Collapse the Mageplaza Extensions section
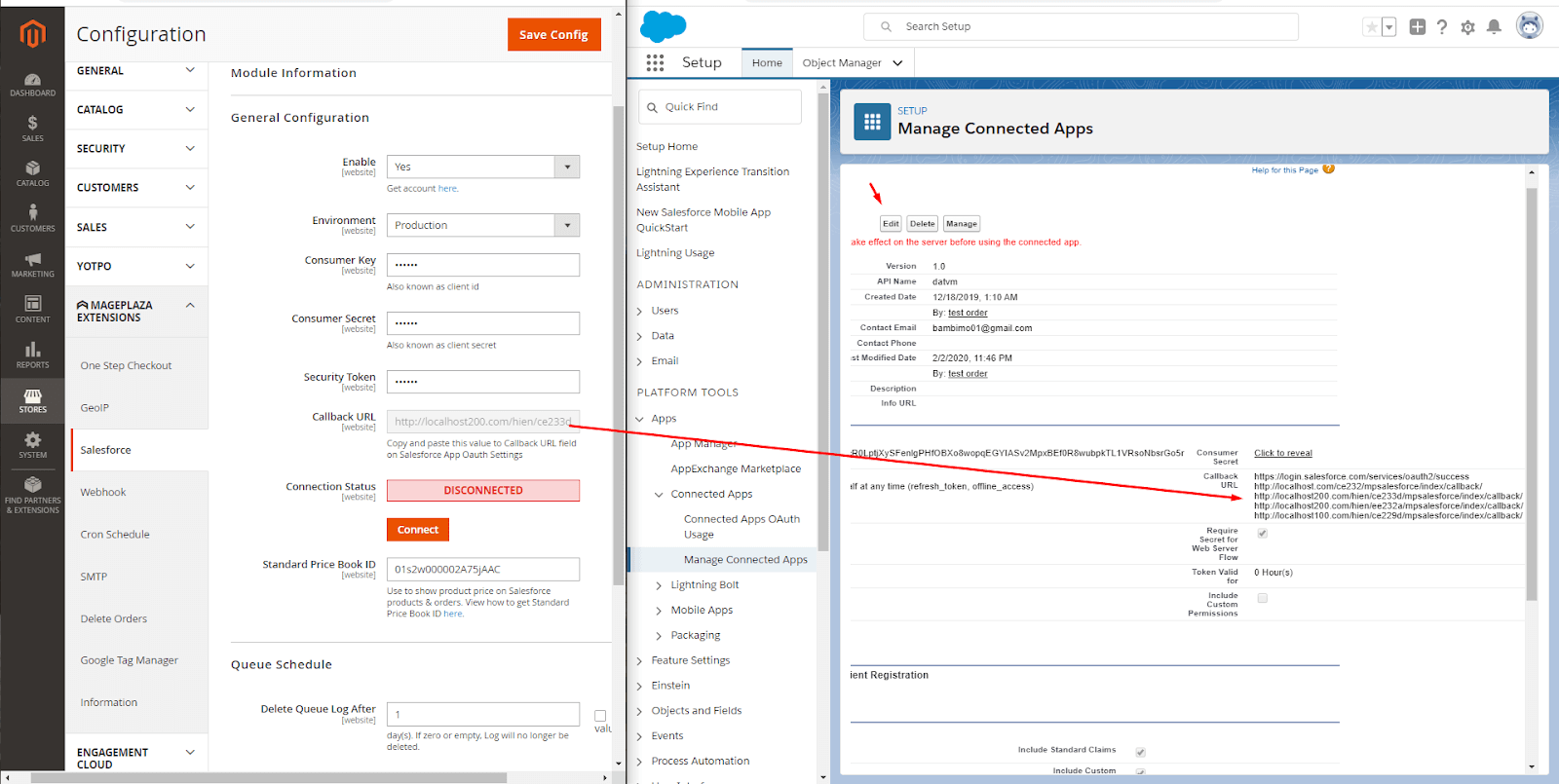This screenshot has width=1559, height=784. coord(136,311)
